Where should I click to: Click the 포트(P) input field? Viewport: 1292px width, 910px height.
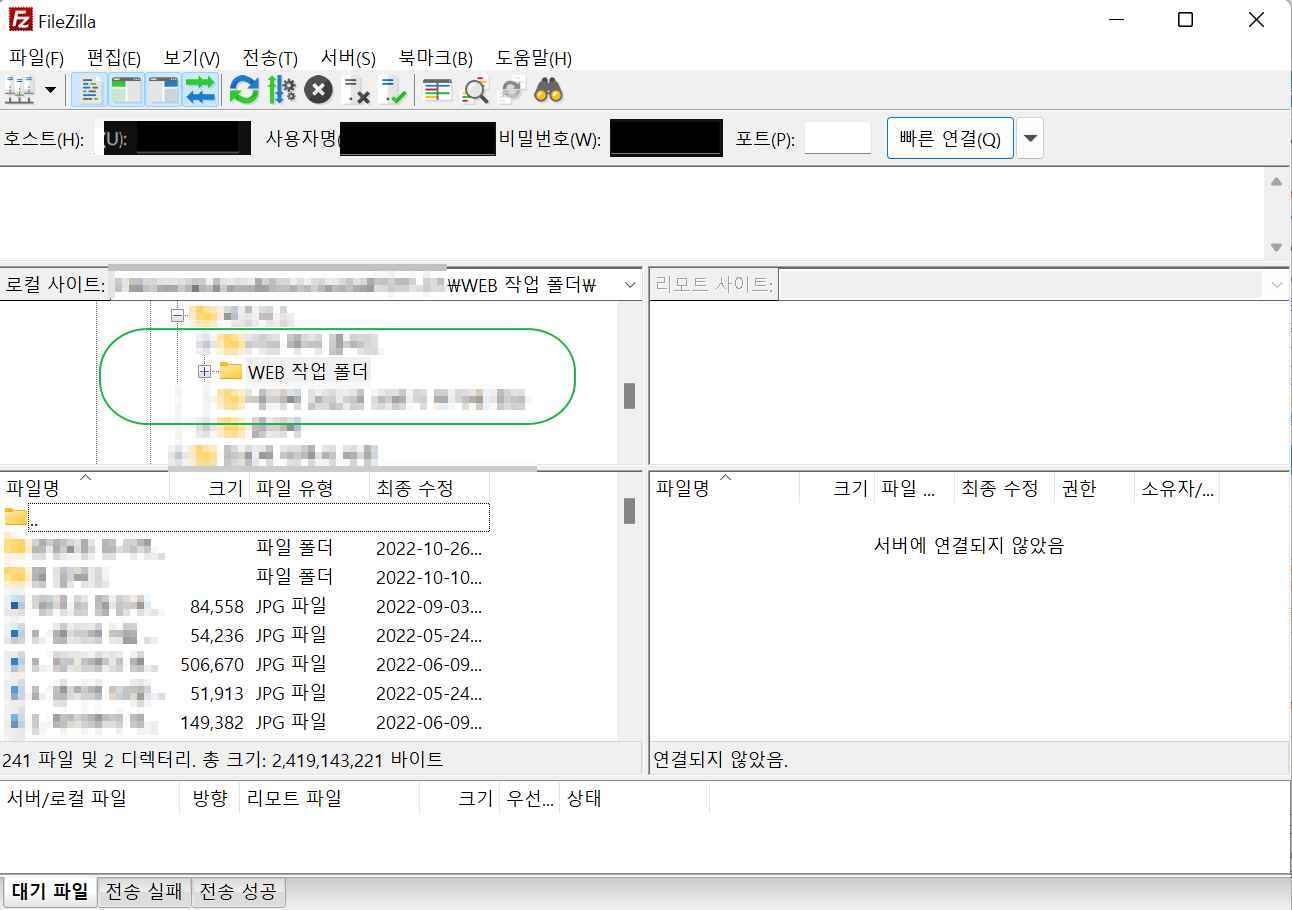[837, 138]
